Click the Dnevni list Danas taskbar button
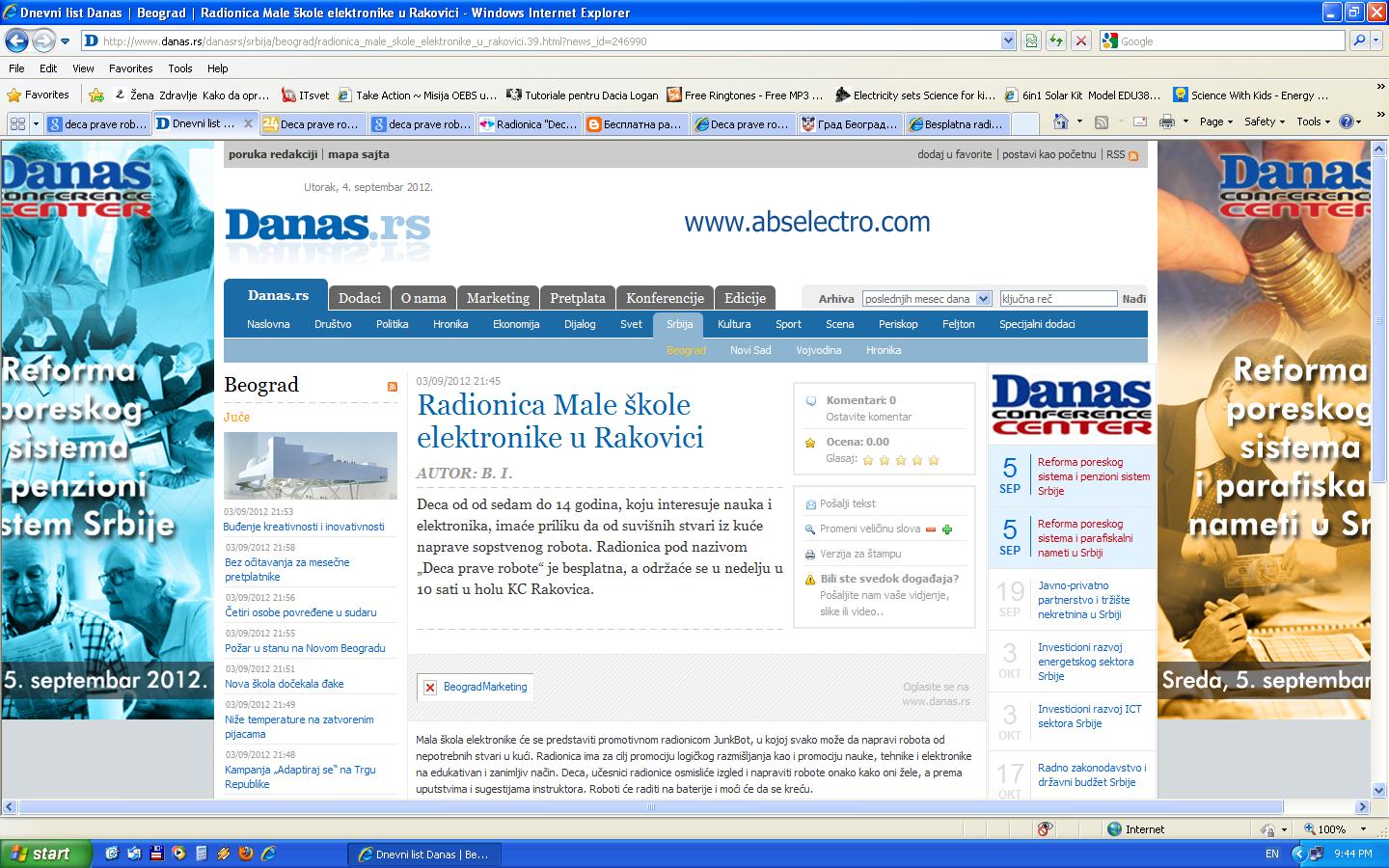The image size is (1389, 868). [x=423, y=854]
